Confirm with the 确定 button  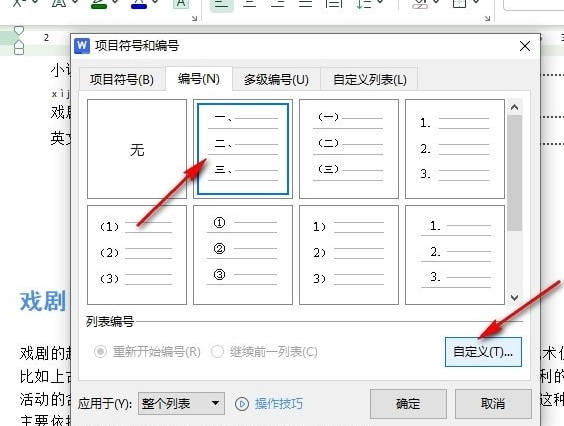(x=408, y=404)
